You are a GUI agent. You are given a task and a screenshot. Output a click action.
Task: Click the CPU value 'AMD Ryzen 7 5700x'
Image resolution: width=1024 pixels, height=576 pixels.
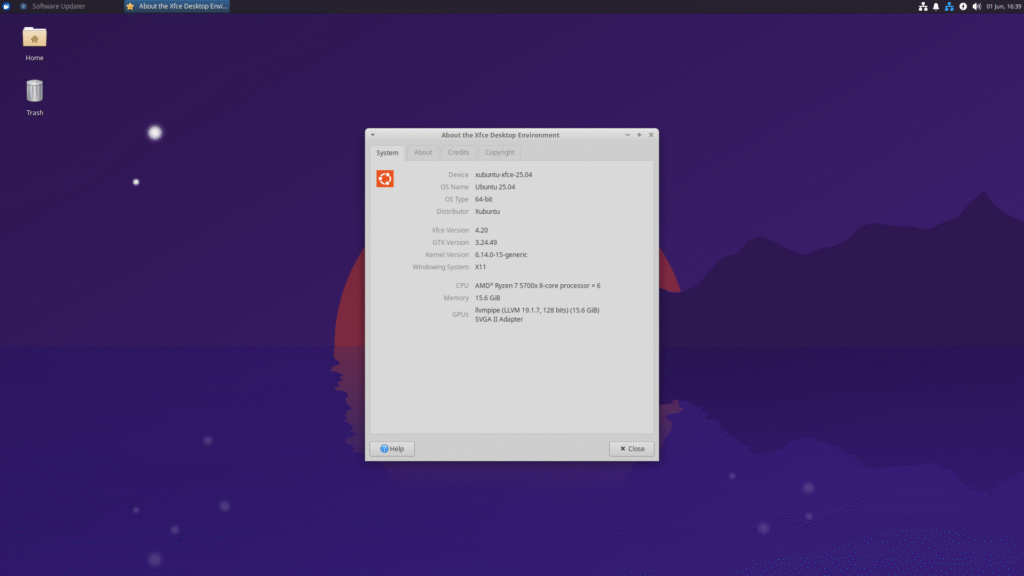537,285
